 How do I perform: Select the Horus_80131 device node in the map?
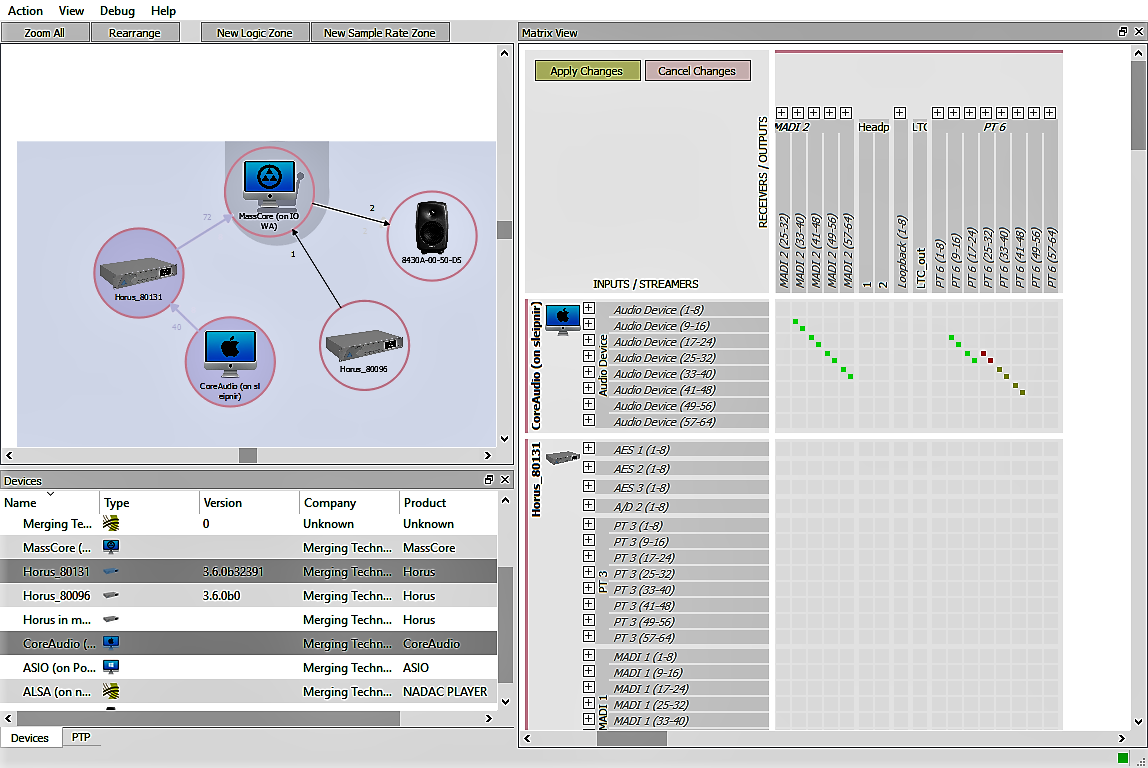[138, 272]
